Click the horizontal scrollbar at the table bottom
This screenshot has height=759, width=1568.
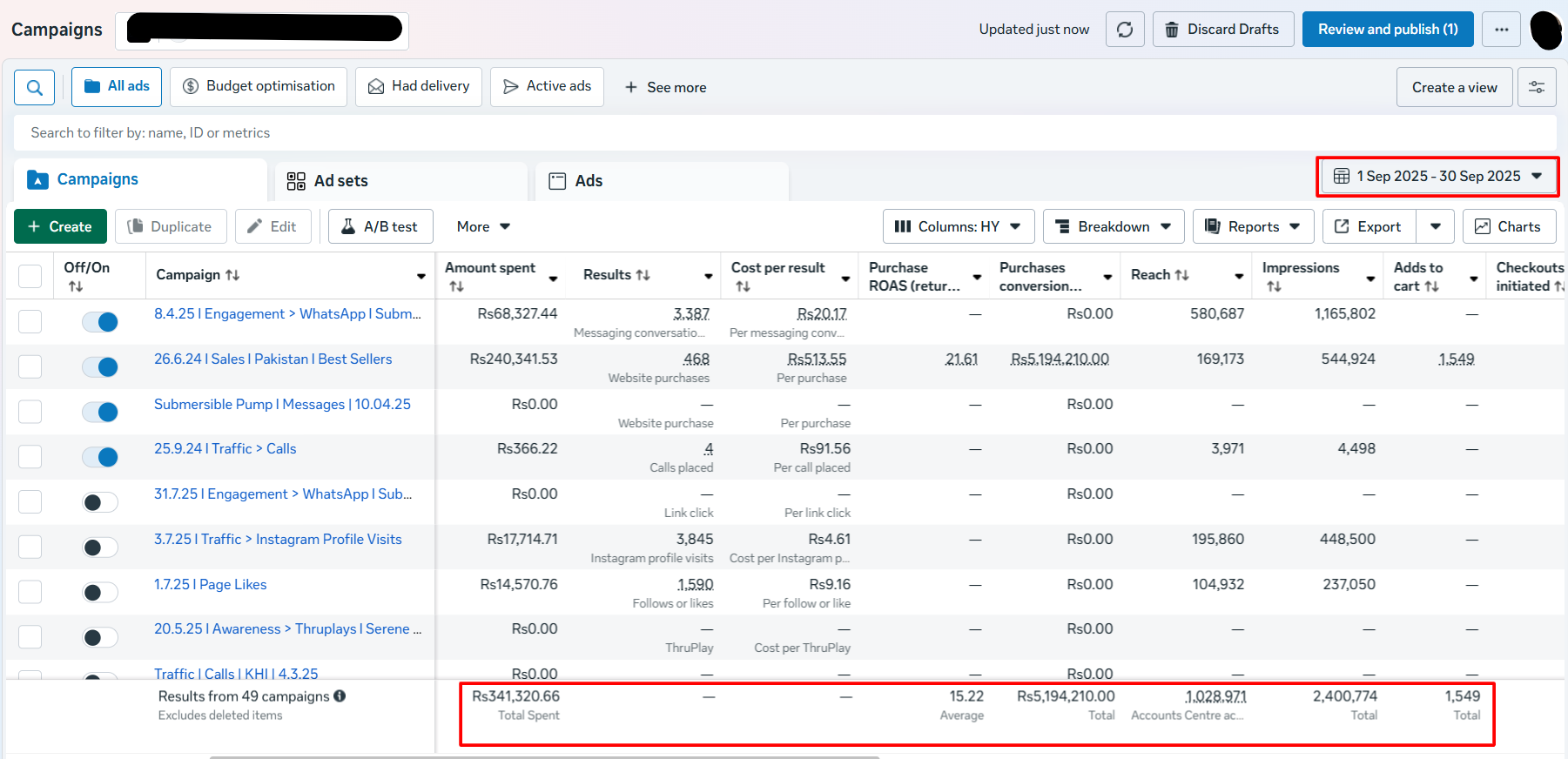pyautogui.click(x=544, y=756)
